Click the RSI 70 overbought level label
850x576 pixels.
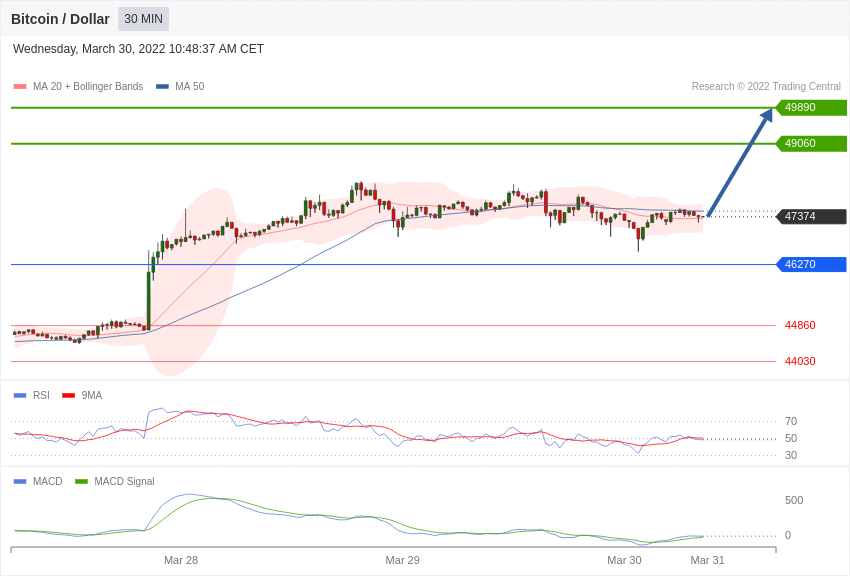tap(791, 421)
